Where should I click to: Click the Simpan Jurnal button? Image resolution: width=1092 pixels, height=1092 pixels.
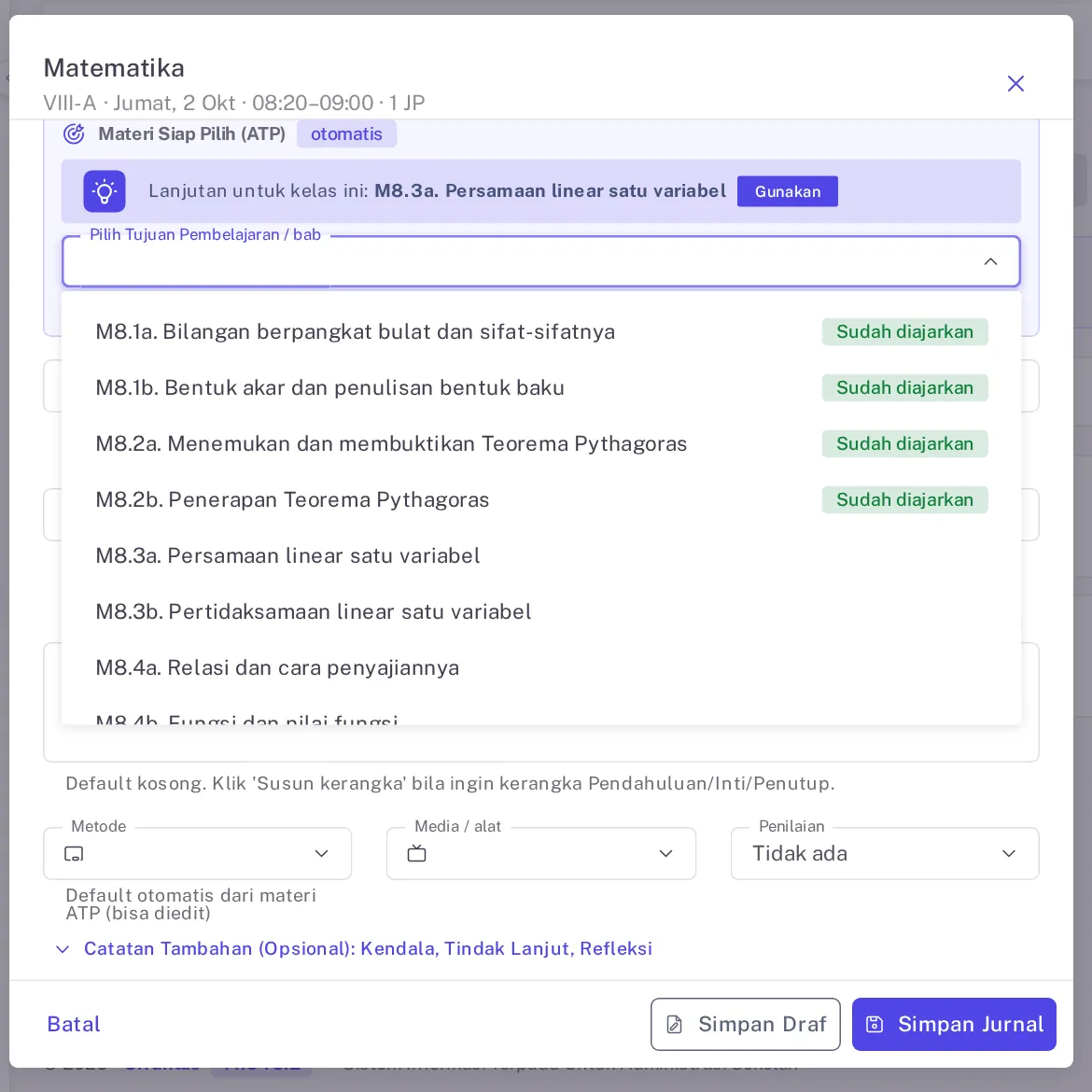click(x=954, y=1025)
